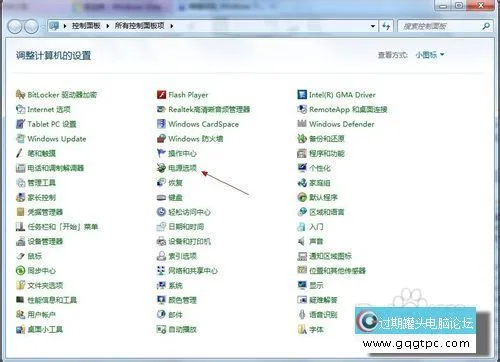This screenshot has width=500, height=362.
Task: Open the 用户帐户 link
Action: [x=41, y=315]
